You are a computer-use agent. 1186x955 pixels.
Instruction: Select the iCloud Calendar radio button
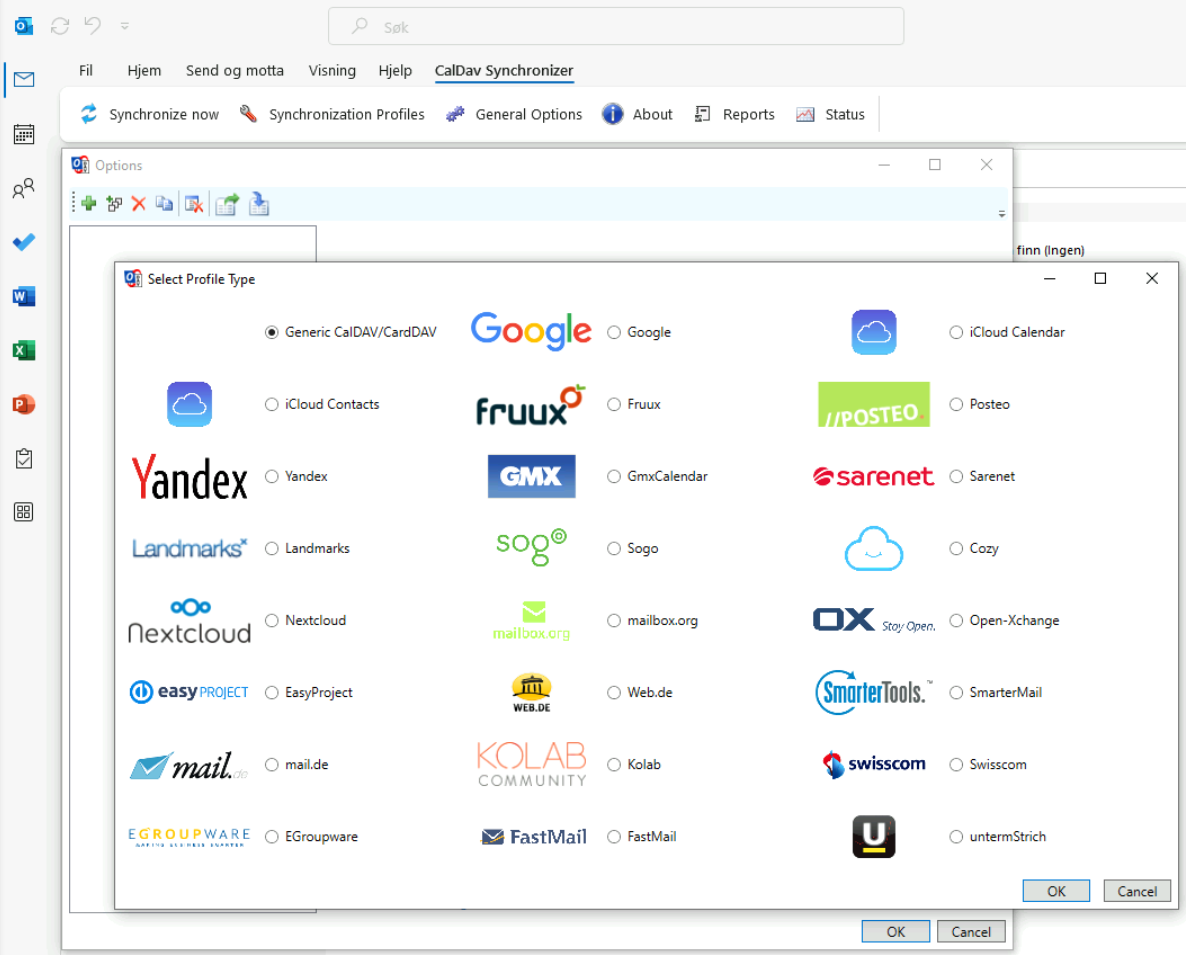coord(956,332)
